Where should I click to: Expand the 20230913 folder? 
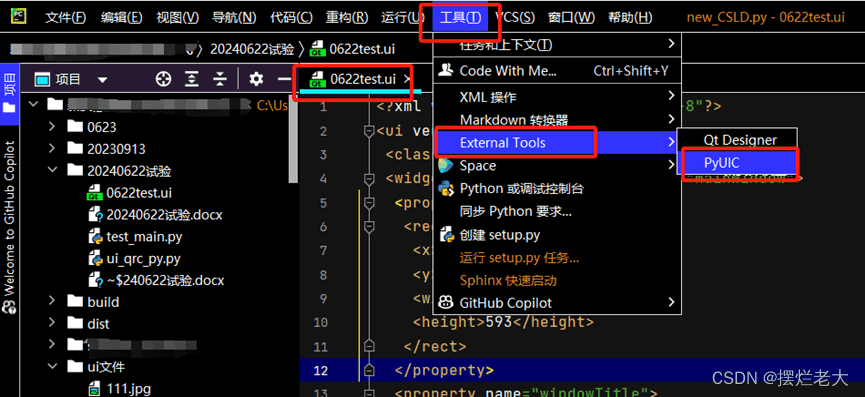pyautogui.click(x=52, y=148)
